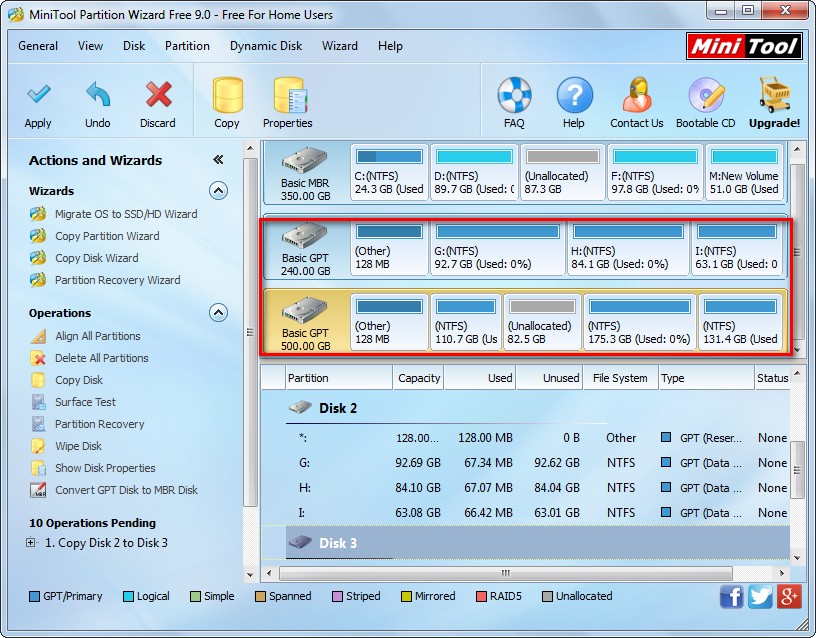
Task: Click the Align All Partitions icon
Action: point(38,336)
